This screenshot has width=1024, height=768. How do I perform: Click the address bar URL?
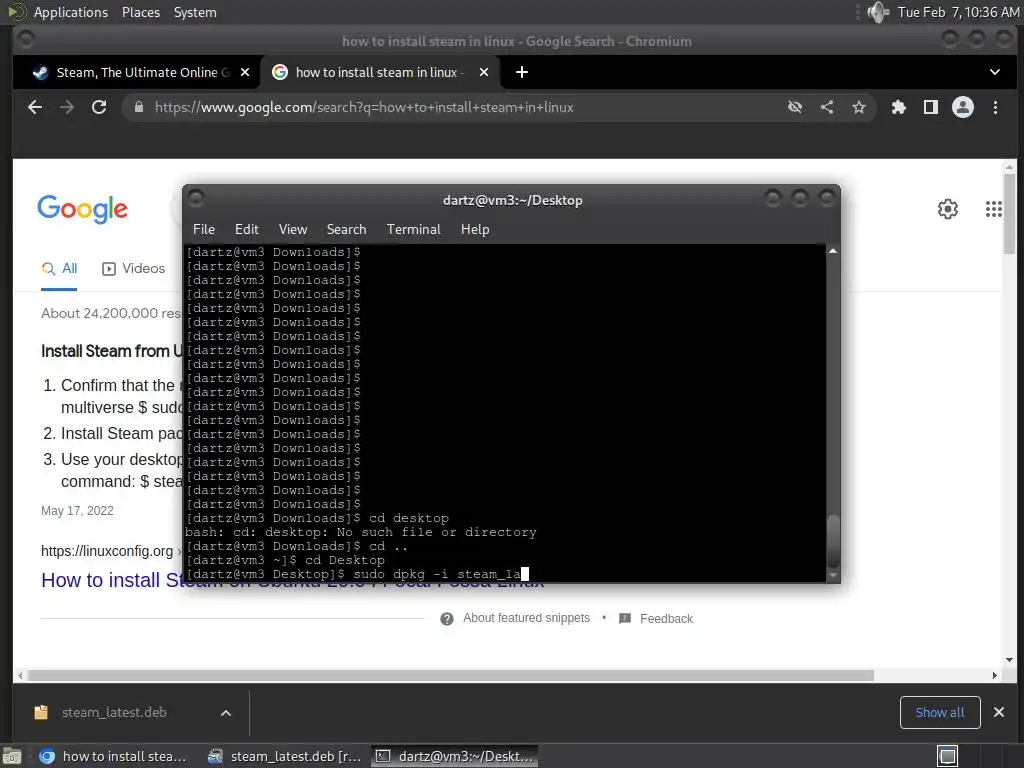click(364, 107)
